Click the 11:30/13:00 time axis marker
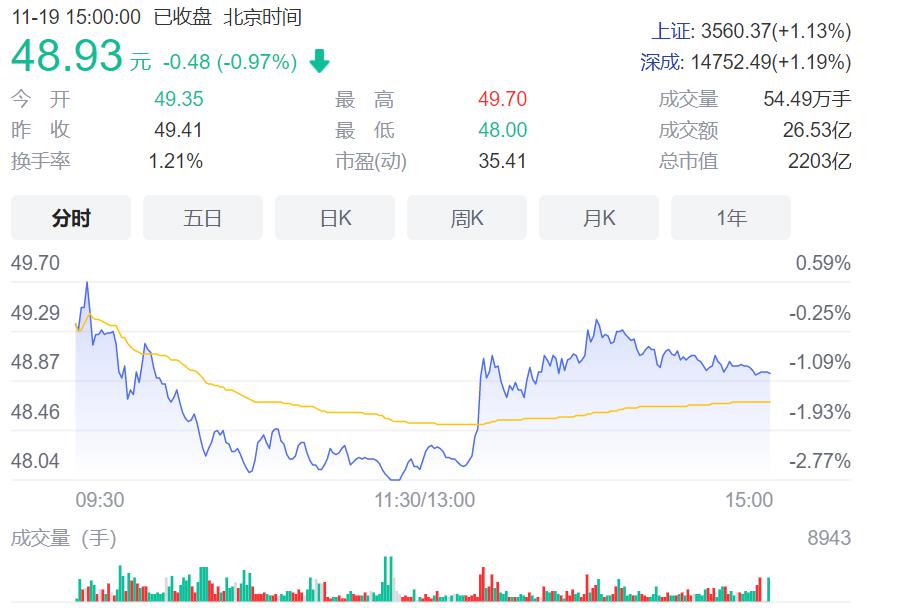 [x=425, y=499]
